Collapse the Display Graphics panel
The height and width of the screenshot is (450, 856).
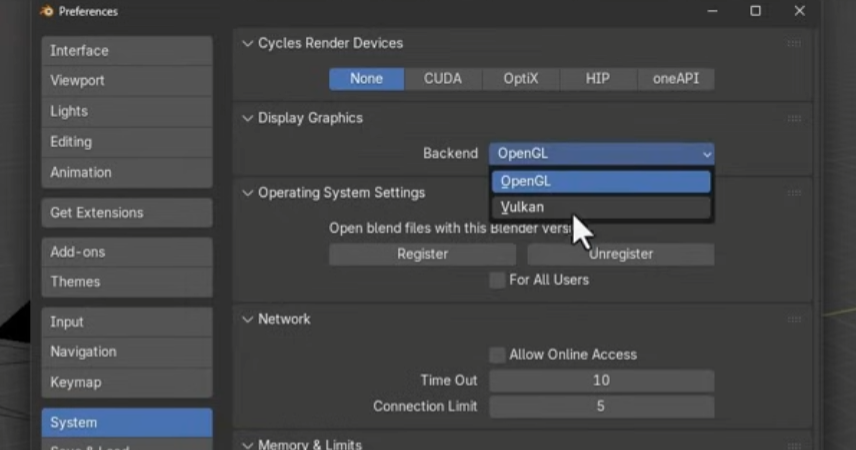click(x=248, y=118)
